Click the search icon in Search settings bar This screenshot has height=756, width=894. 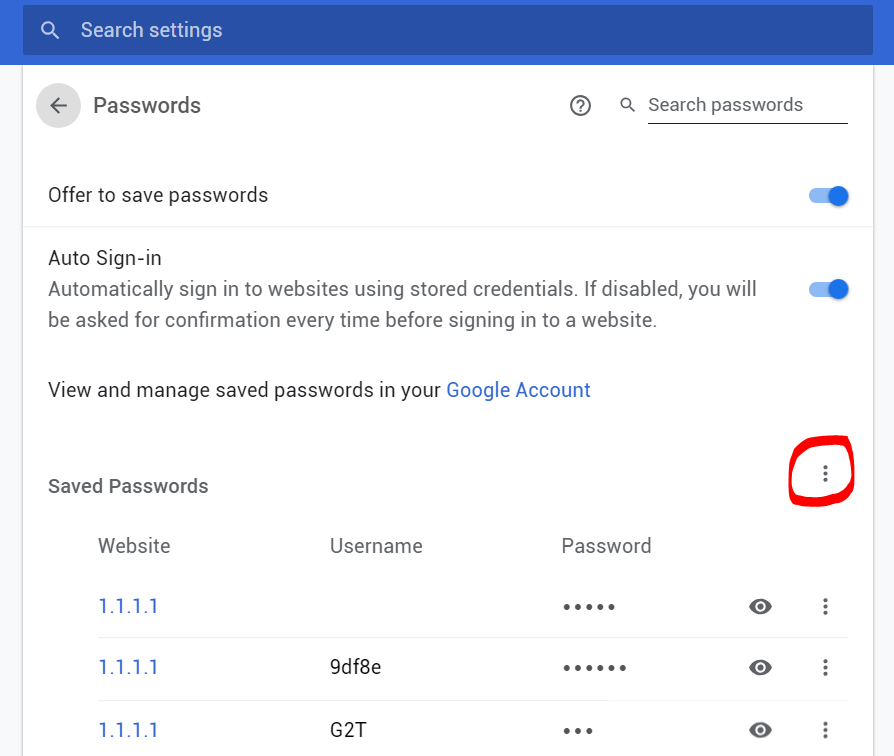[x=50, y=30]
